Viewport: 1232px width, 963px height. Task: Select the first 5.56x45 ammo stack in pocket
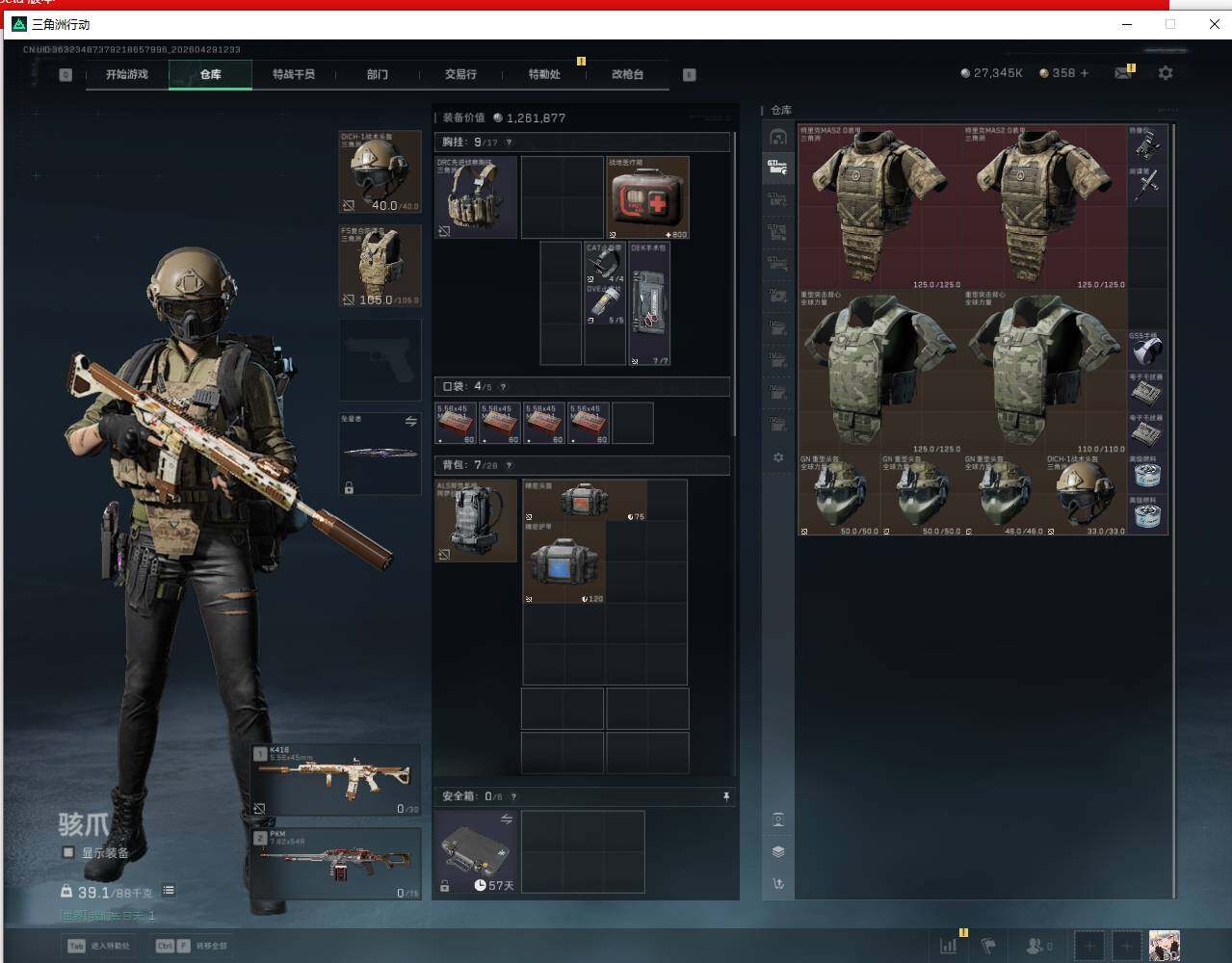(x=457, y=424)
